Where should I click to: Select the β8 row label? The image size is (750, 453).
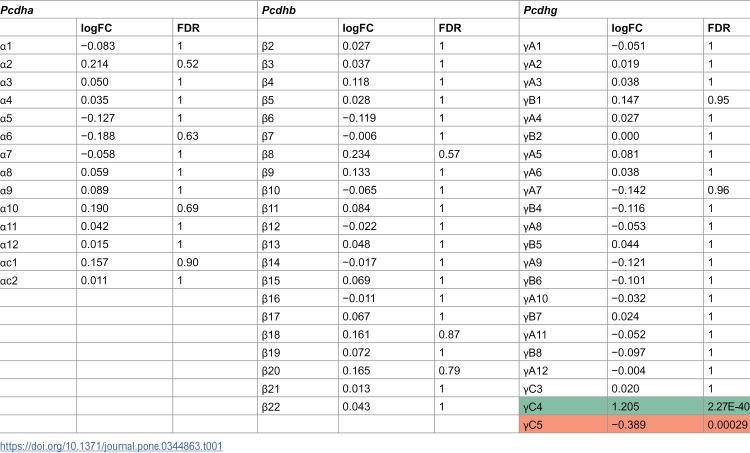(268, 155)
